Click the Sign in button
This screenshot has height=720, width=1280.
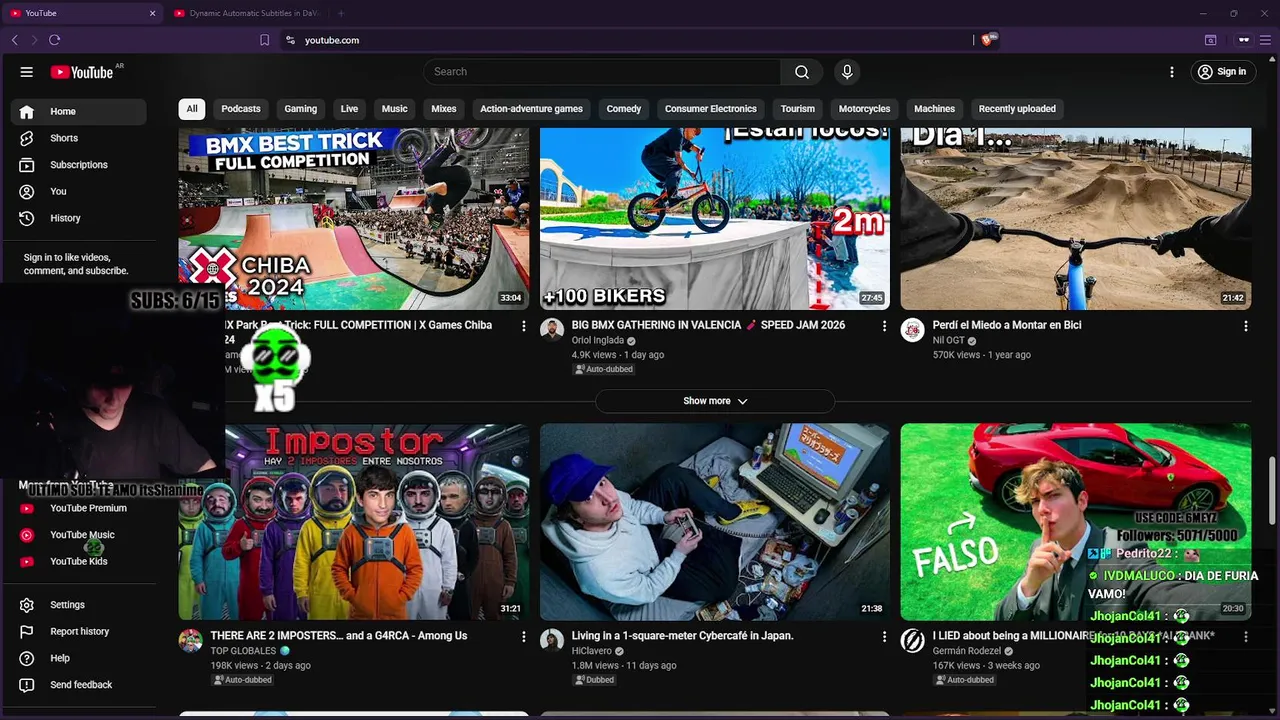click(x=1222, y=72)
